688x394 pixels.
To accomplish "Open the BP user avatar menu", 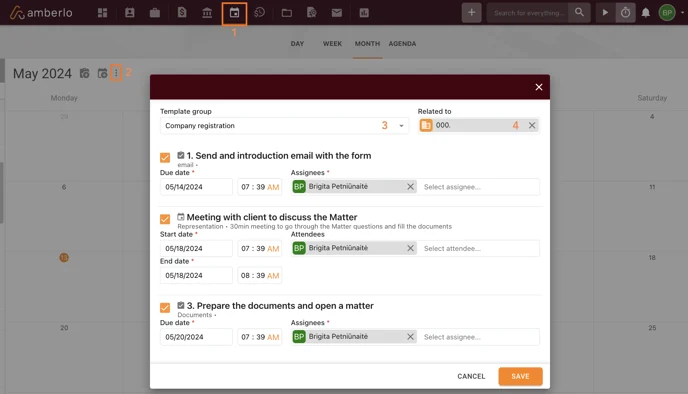I will (667, 13).
